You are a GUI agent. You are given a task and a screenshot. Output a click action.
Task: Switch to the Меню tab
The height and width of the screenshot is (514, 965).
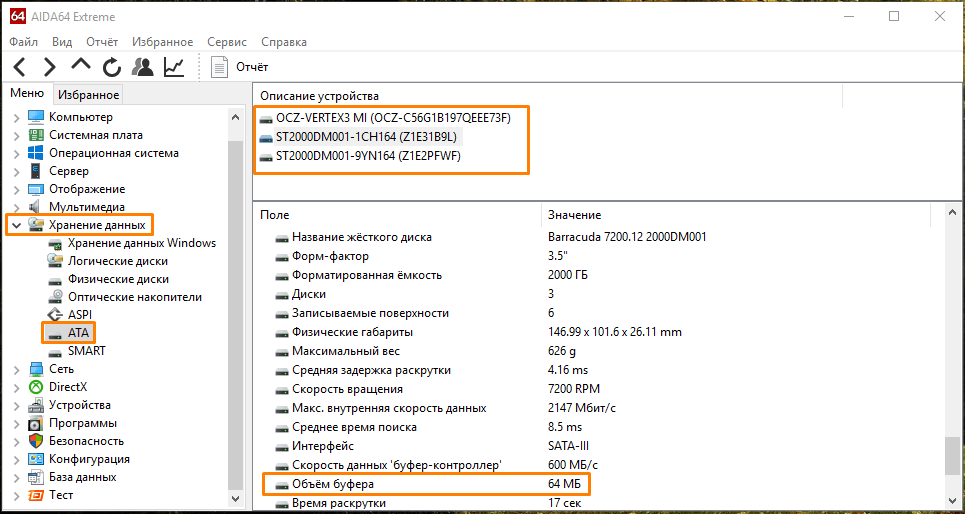point(27,93)
